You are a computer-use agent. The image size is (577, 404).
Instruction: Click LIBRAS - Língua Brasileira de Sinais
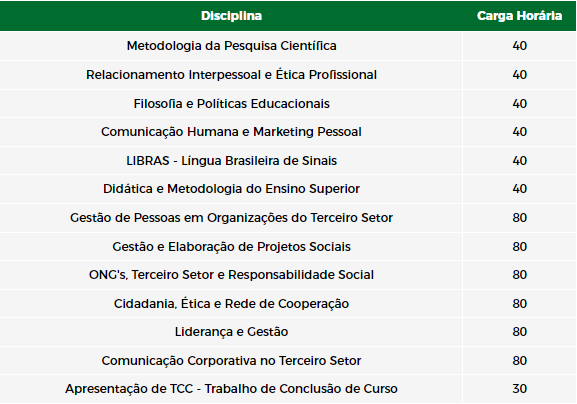point(231,161)
